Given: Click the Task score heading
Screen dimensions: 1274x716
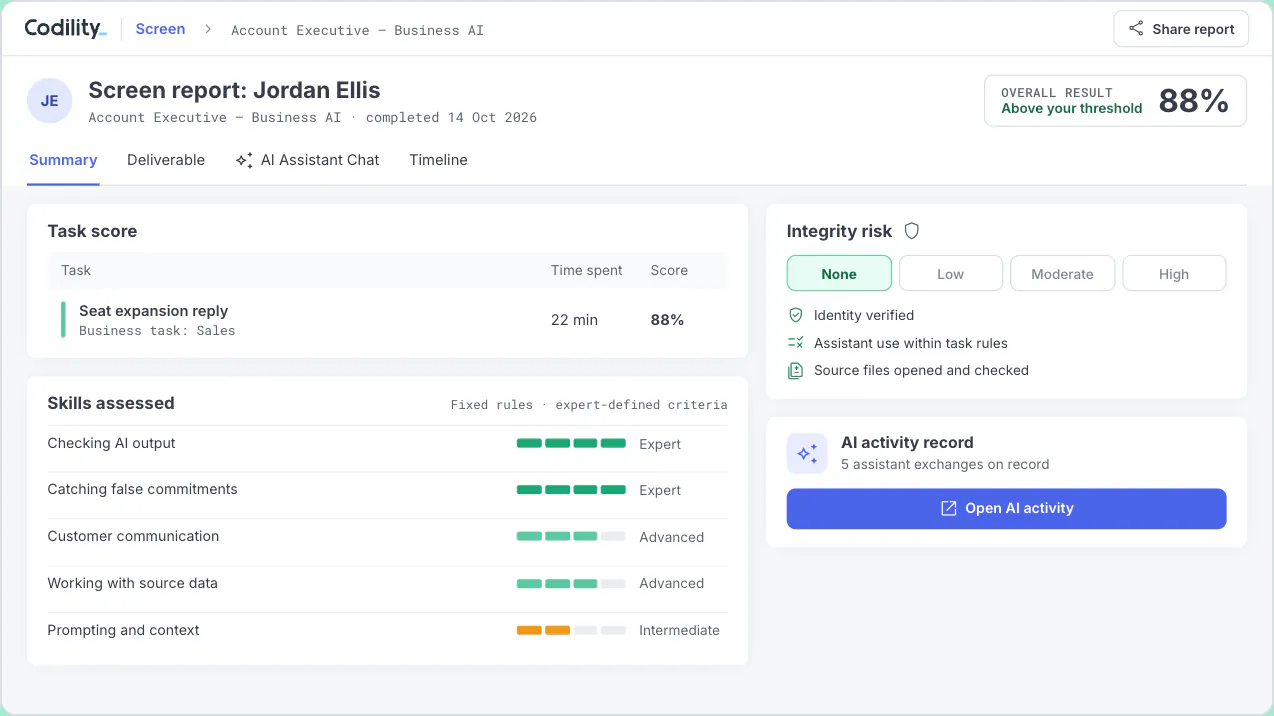Looking at the screenshot, I should [x=92, y=231].
